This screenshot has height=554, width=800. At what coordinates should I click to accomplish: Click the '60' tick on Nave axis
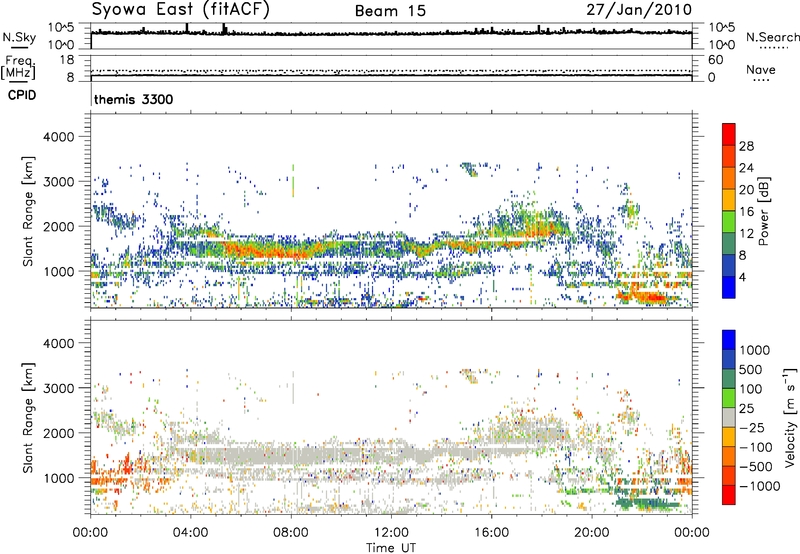(x=715, y=60)
